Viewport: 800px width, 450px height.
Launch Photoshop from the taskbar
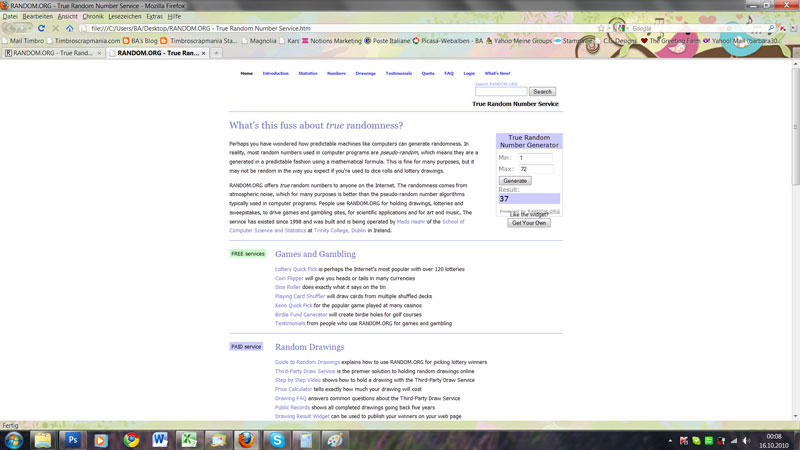pos(72,440)
